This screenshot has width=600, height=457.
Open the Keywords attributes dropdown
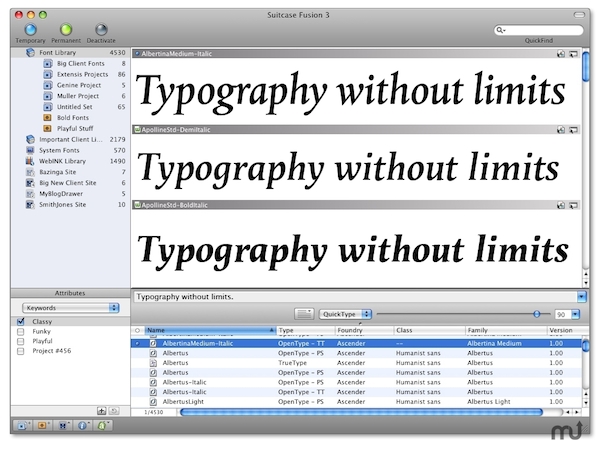pyautogui.click(x=71, y=308)
